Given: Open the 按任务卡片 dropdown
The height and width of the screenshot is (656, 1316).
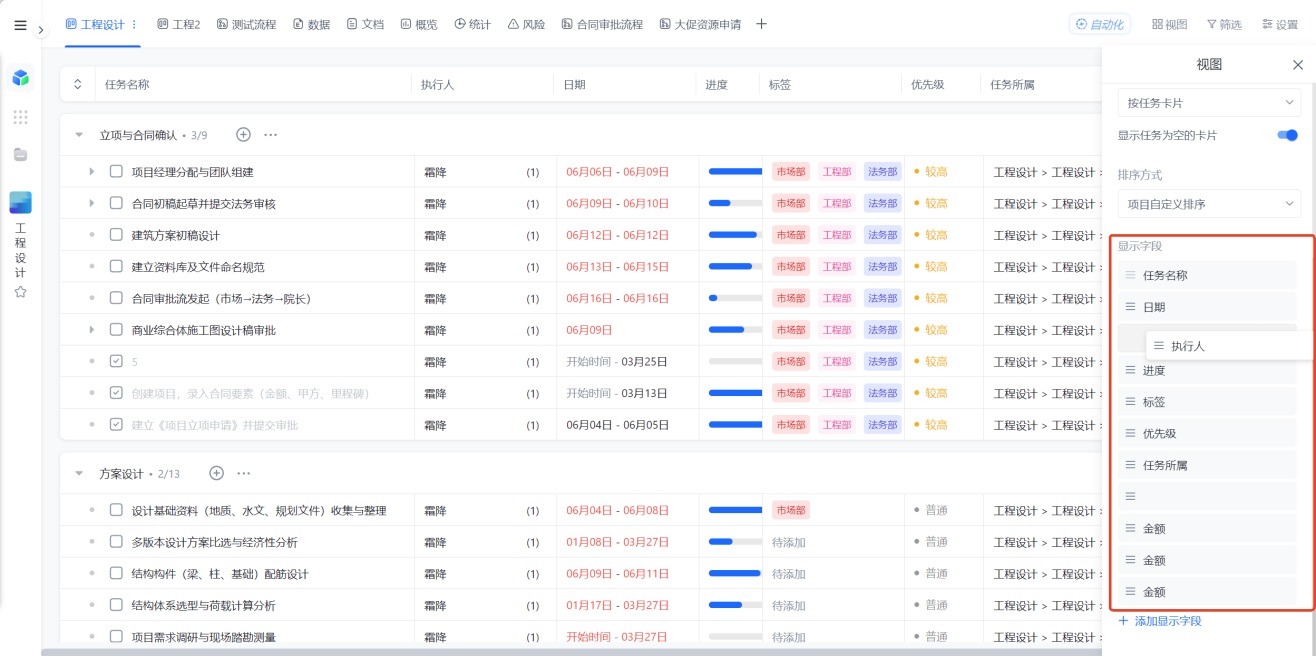Looking at the screenshot, I should (x=1209, y=102).
